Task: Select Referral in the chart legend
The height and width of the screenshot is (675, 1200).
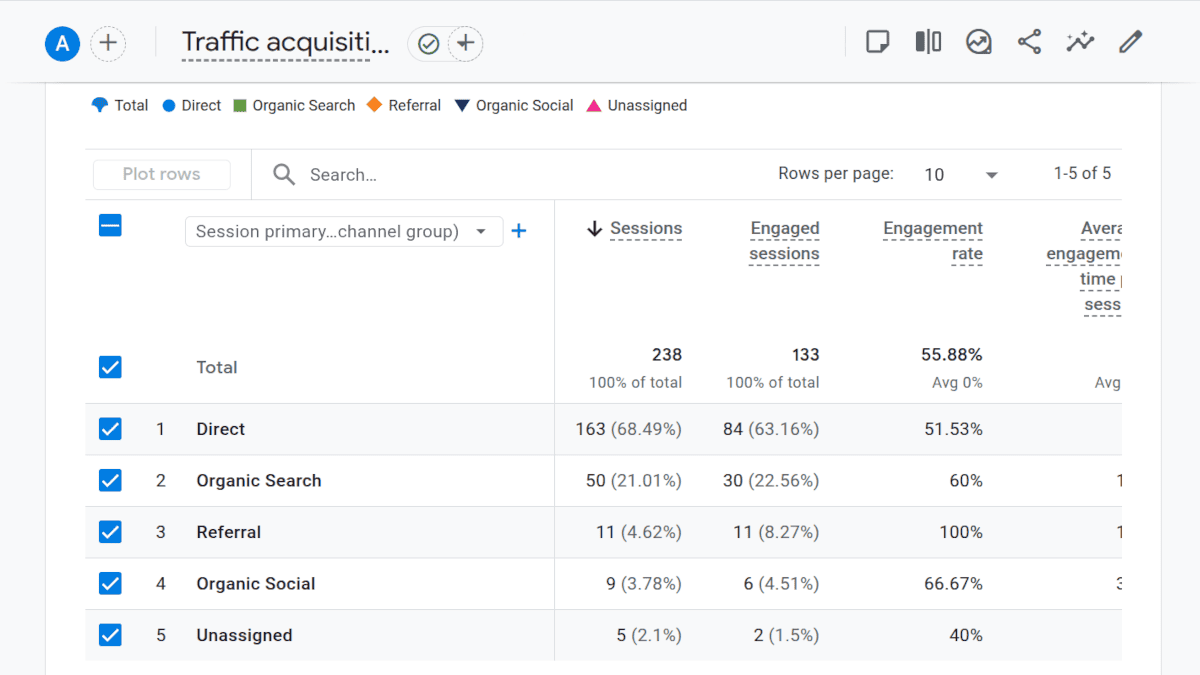Action: (x=404, y=105)
